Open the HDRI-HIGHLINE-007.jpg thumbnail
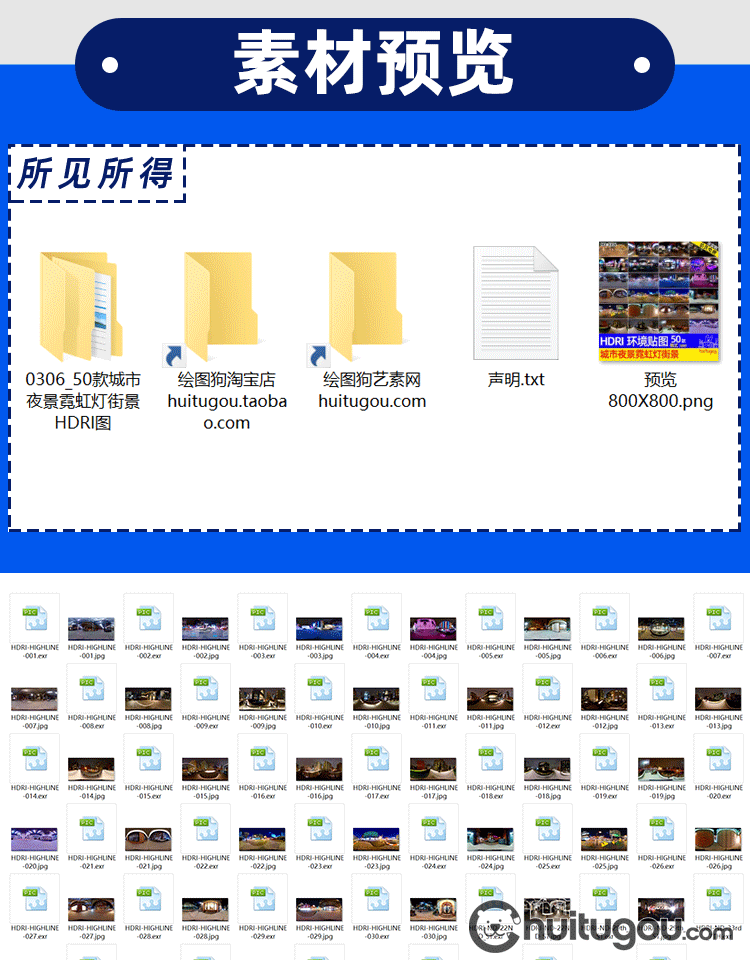 tap(34, 699)
